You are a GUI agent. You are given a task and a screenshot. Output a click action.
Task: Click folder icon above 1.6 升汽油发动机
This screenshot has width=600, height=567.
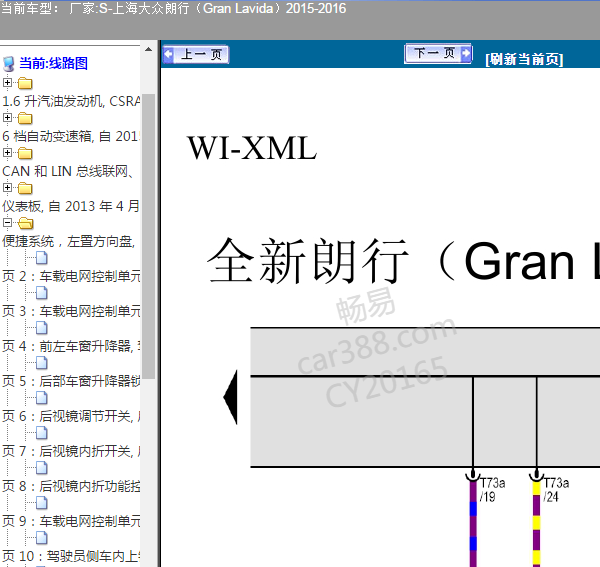(25, 83)
